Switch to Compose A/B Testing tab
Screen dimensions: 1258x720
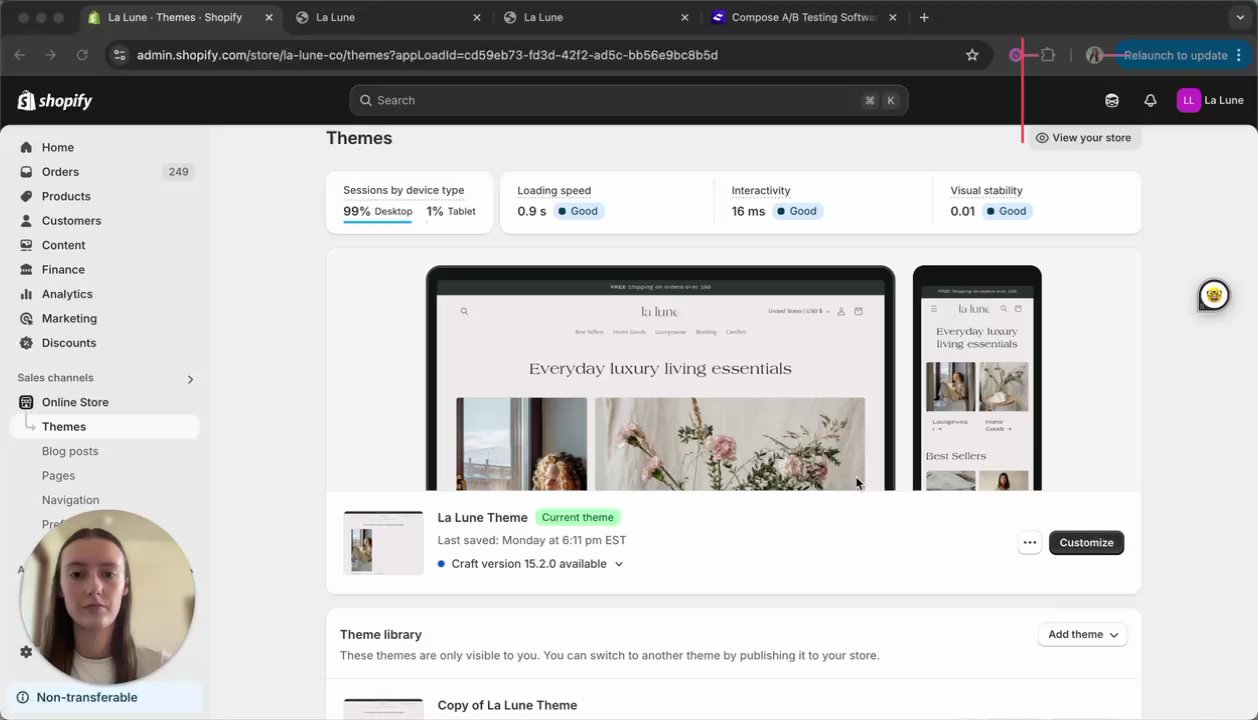pos(803,18)
